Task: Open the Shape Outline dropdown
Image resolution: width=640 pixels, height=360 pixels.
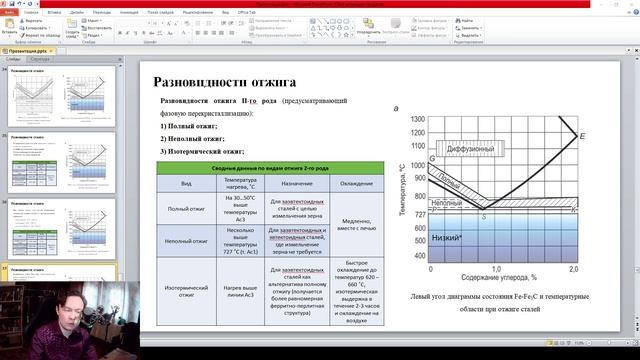Action: 429,28
